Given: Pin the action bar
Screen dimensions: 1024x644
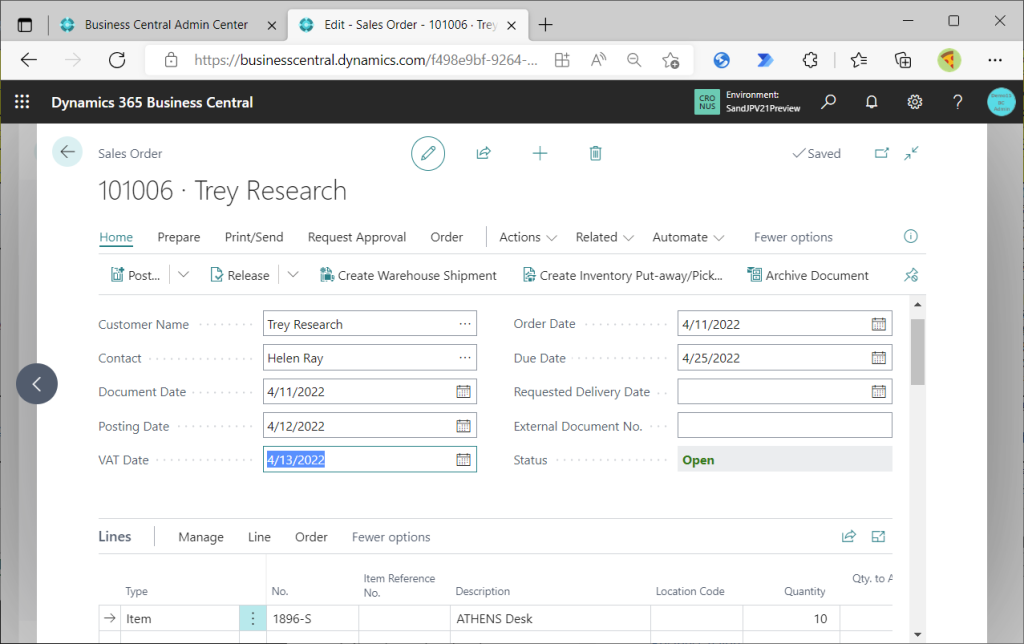Looking at the screenshot, I should [911, 275].
